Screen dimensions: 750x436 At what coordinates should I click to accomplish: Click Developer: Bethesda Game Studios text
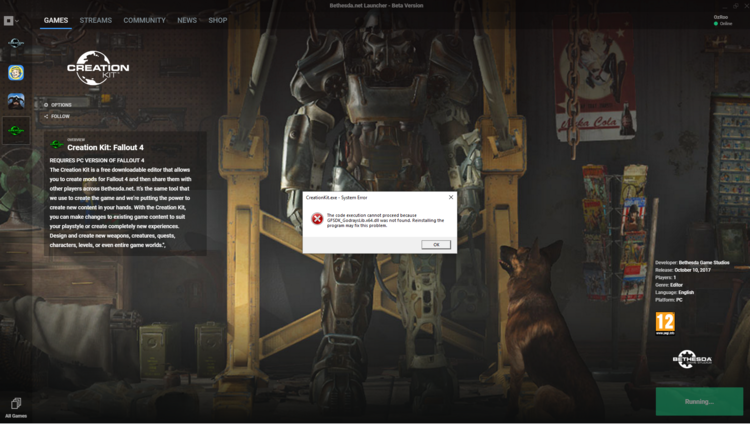692,262
